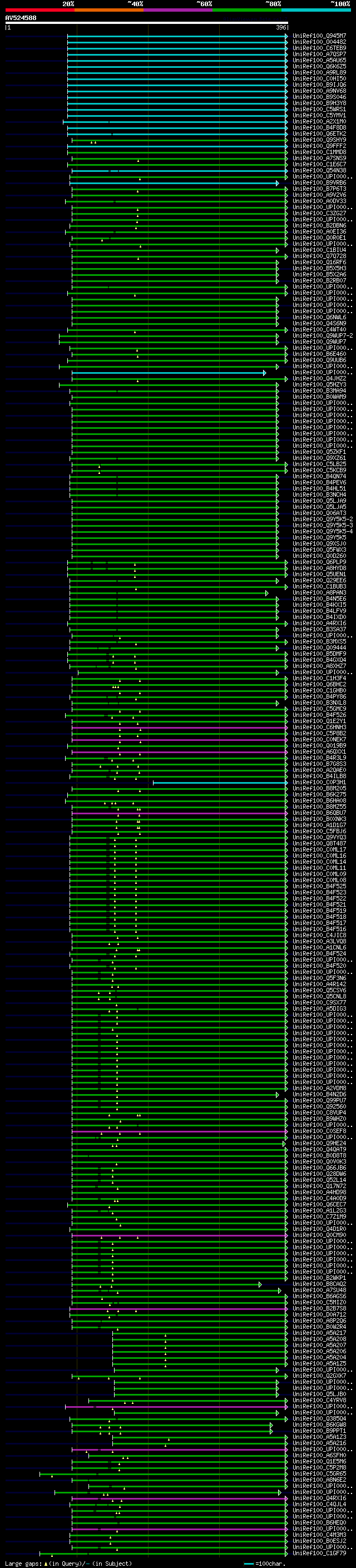Click the UniRef100_Q9FFF2 entry

(319, 146)
